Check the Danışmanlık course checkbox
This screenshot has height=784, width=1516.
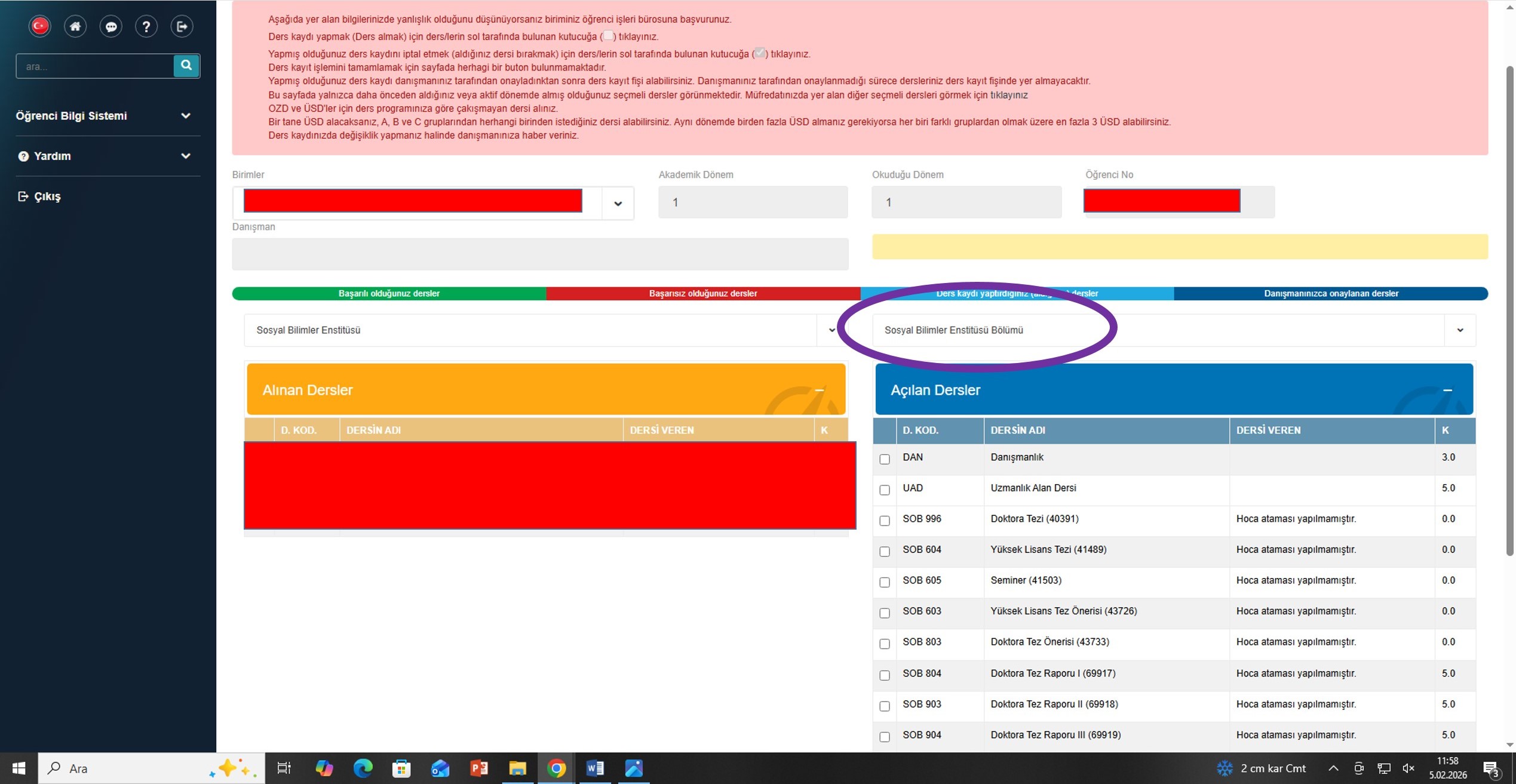885,459
